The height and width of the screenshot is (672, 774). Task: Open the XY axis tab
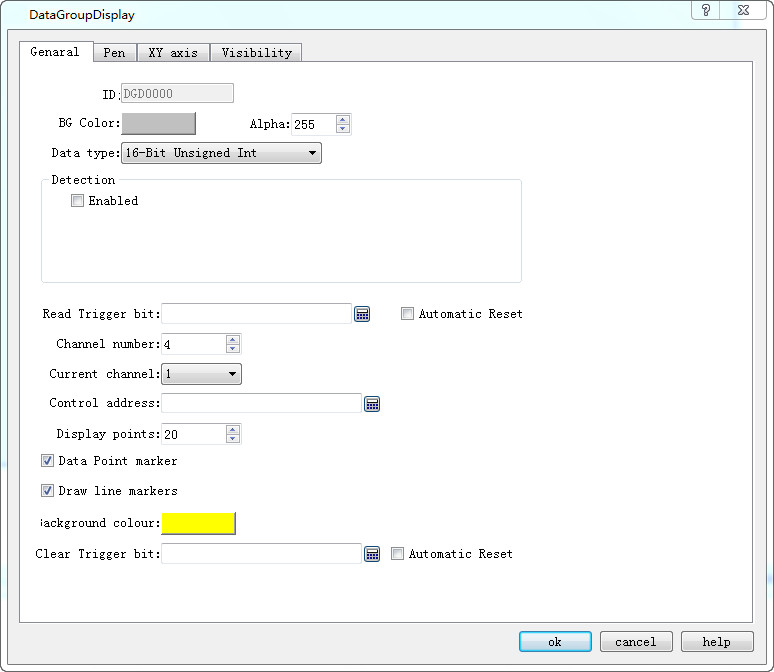tap(173, 52)
